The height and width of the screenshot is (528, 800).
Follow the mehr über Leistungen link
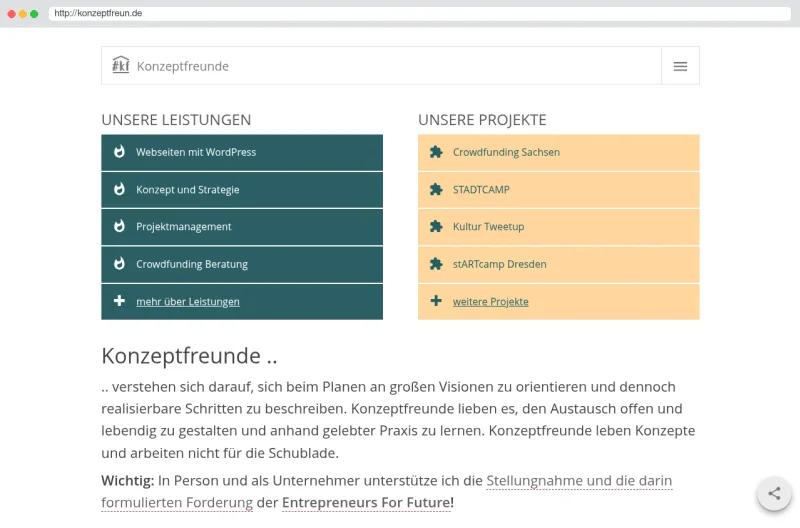point(188,301)
